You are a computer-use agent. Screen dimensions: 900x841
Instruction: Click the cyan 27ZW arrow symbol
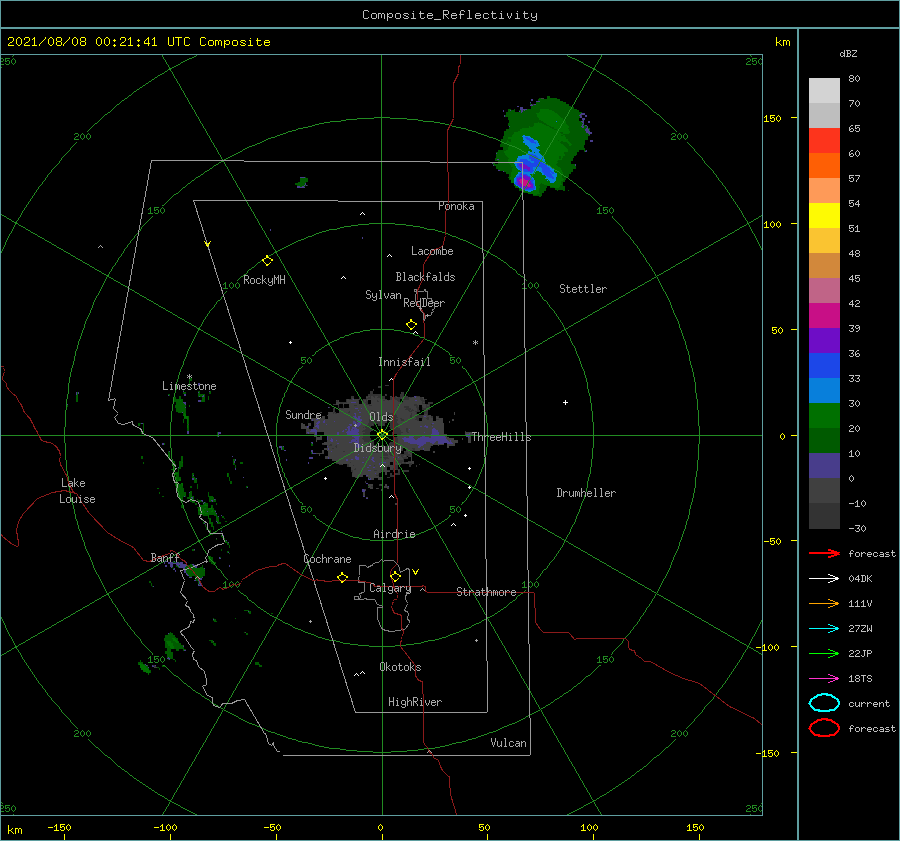pos(824,629)
